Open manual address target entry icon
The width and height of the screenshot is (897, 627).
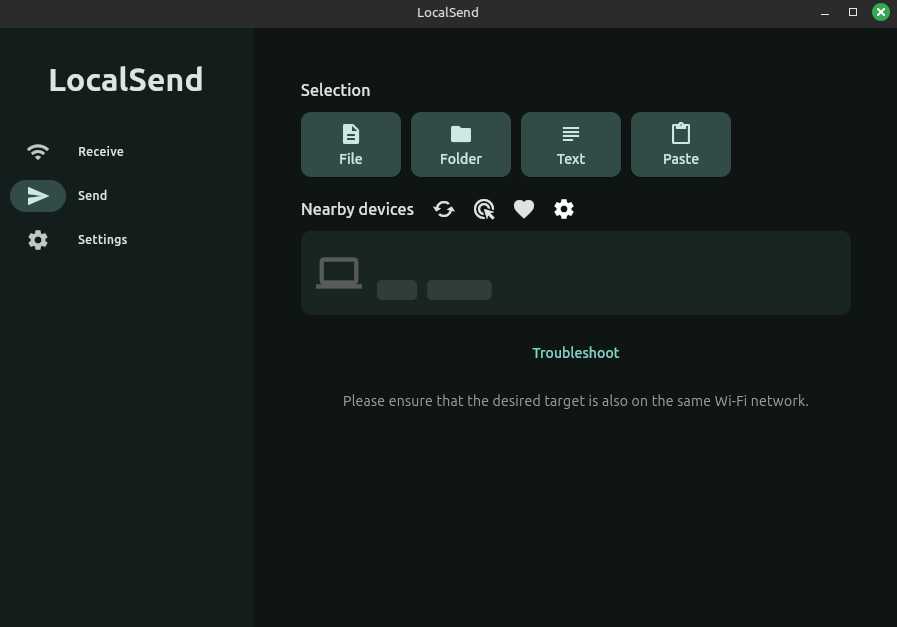484,209
